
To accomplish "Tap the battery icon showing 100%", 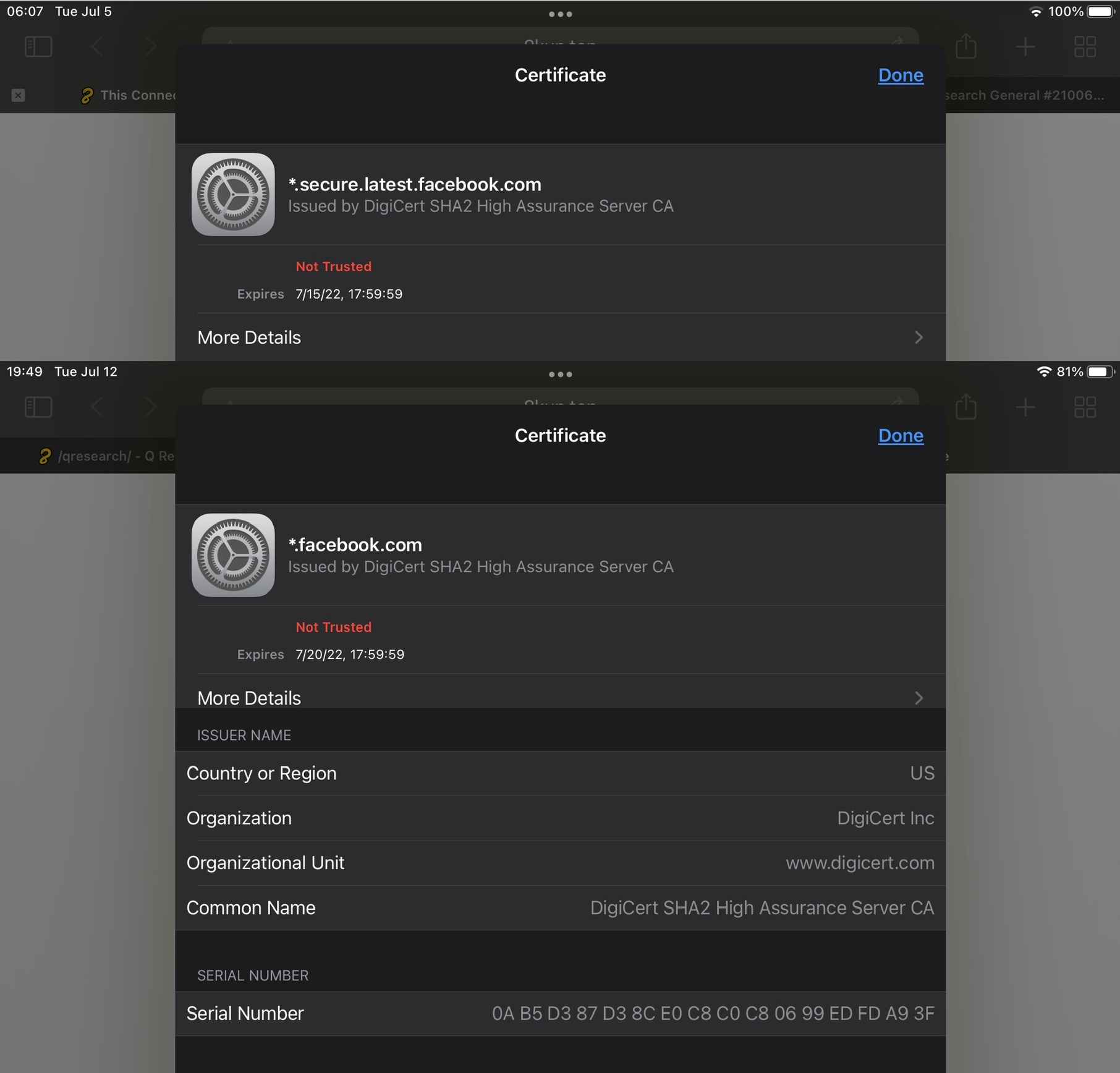I will pyautogui.click(x=1101, y=12).
